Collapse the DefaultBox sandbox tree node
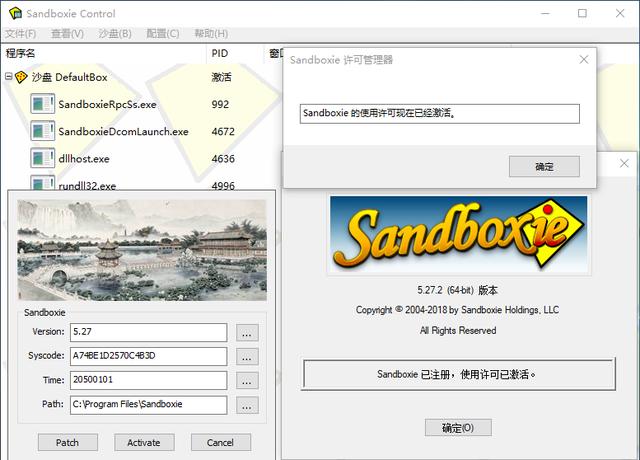The width and height of the screenshot is (640, 460). (9, 77)
